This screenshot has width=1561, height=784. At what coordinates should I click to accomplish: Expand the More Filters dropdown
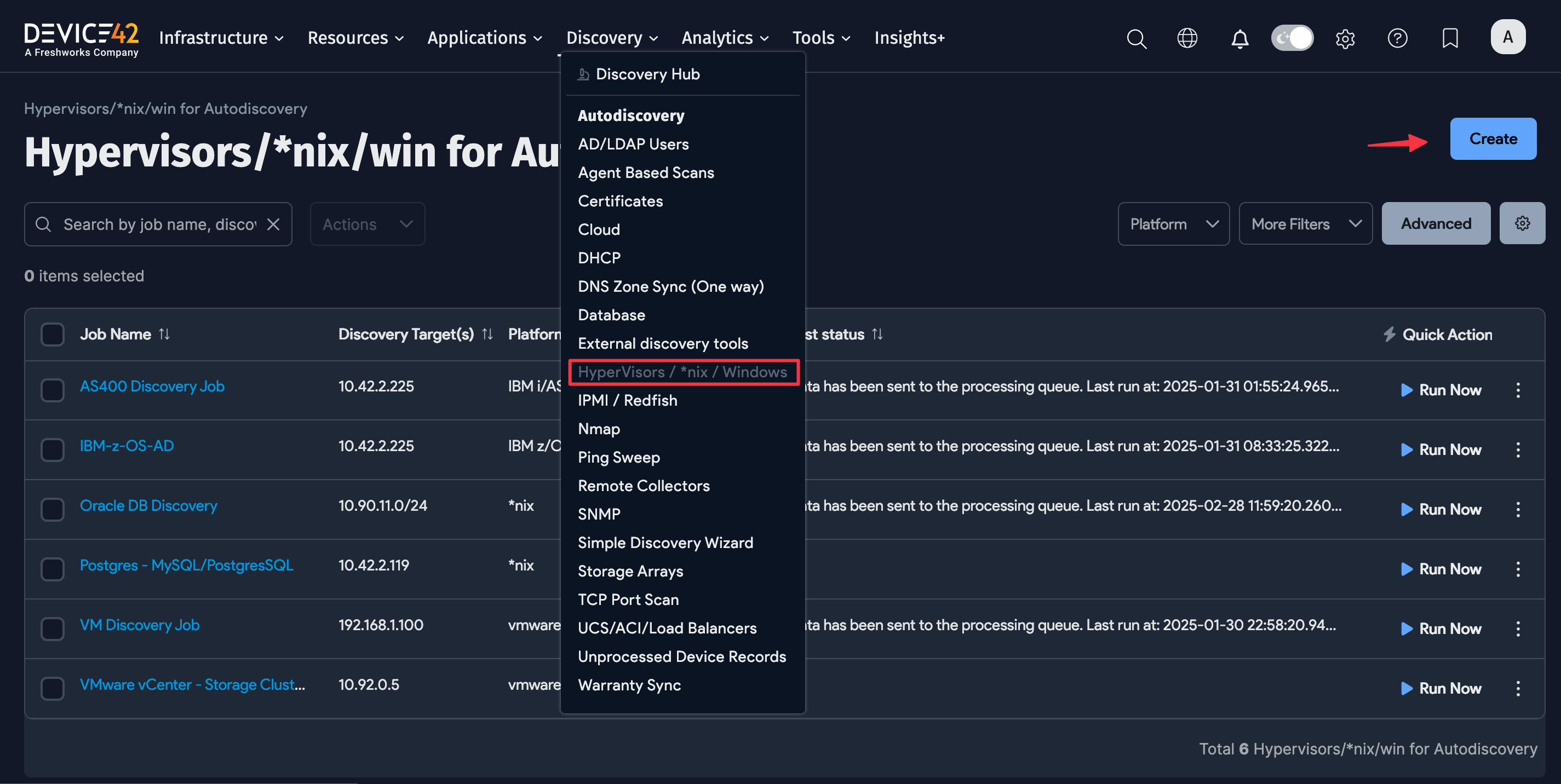(1305, 223)
